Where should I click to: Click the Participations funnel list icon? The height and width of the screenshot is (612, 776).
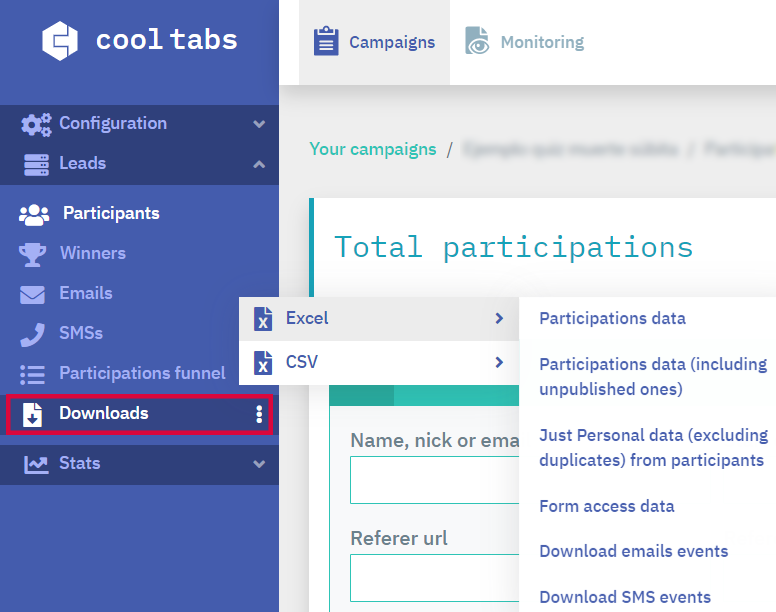tap(33, 374)
